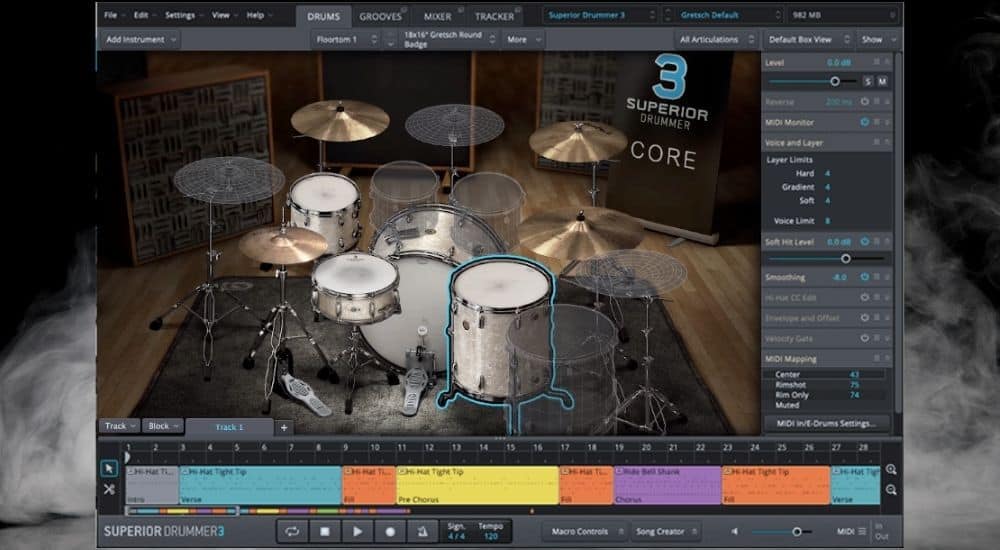This screenshot has height=550, width=1000.
Task: Open the Level section menu icon
Action: pos(877,62)
